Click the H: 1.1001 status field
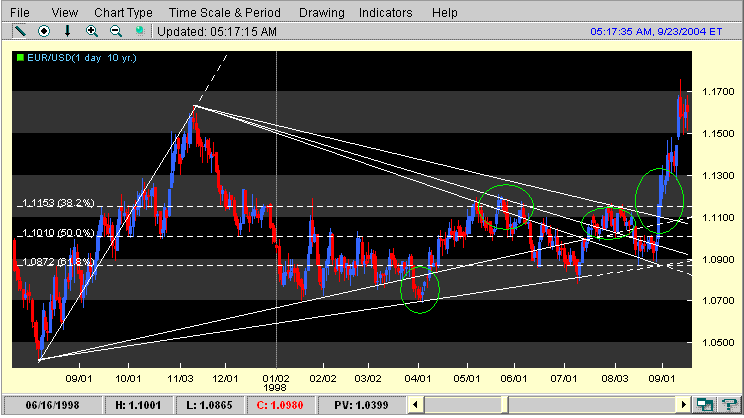The image size is (744, 418). pos(138,405)
